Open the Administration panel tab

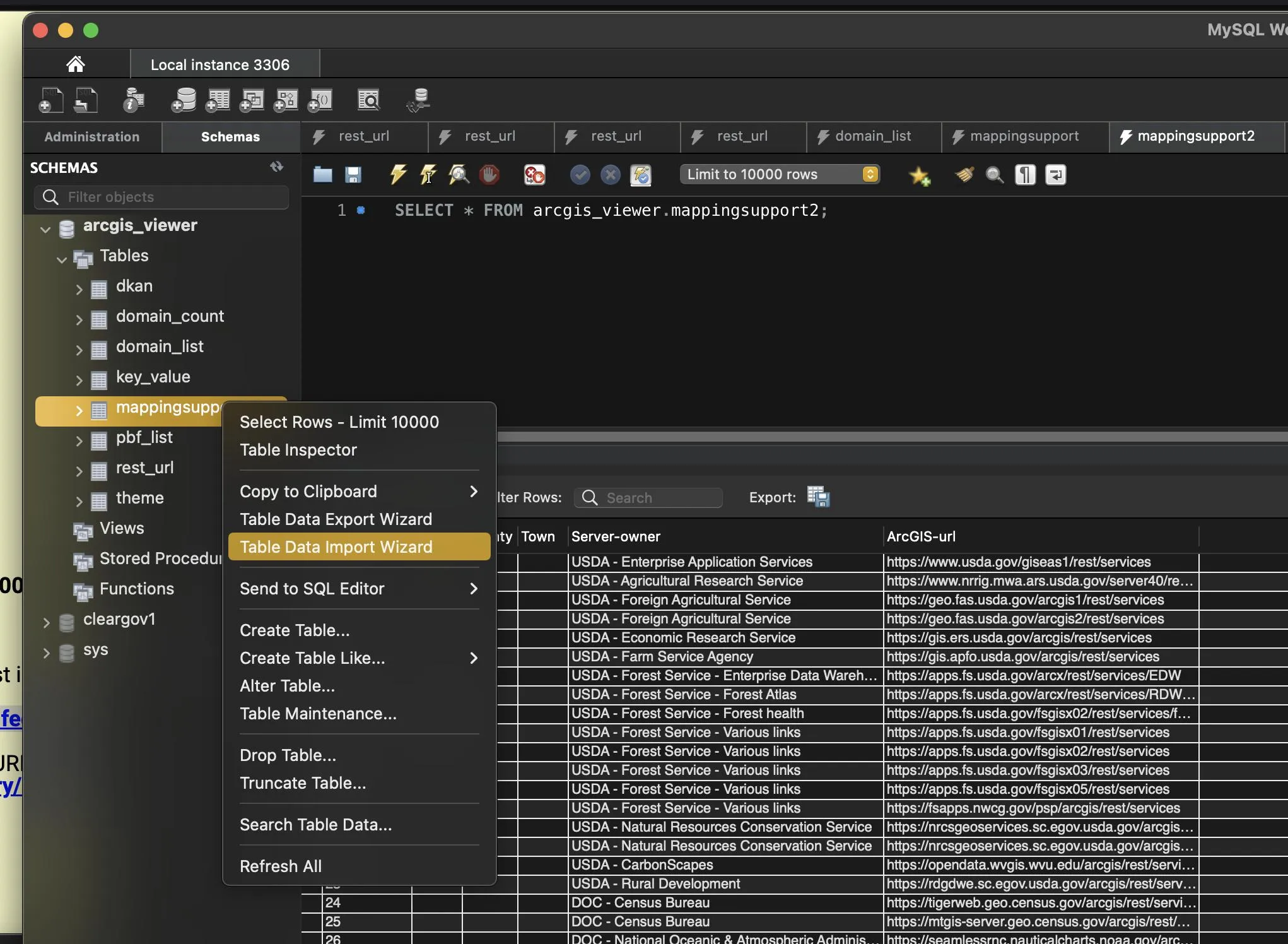tap(92, 136)
